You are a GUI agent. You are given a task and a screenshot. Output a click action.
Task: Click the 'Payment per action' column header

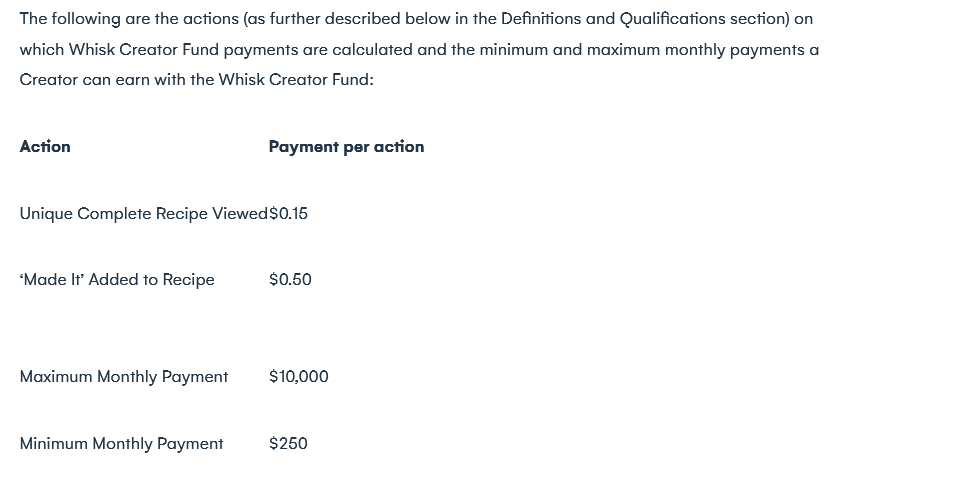346,147
